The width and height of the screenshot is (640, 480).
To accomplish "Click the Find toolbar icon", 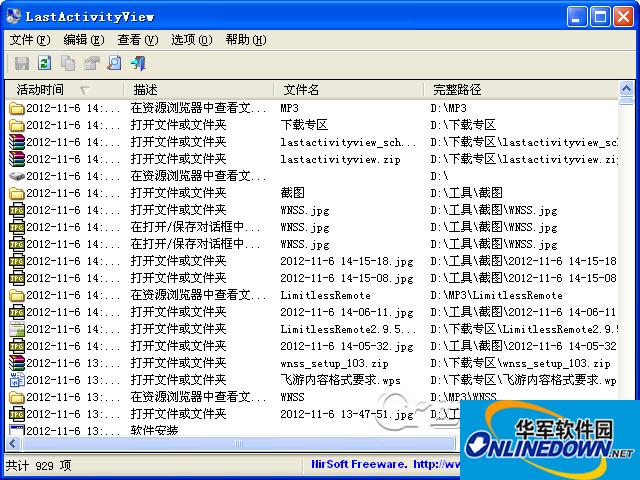I will pos(114,63).
